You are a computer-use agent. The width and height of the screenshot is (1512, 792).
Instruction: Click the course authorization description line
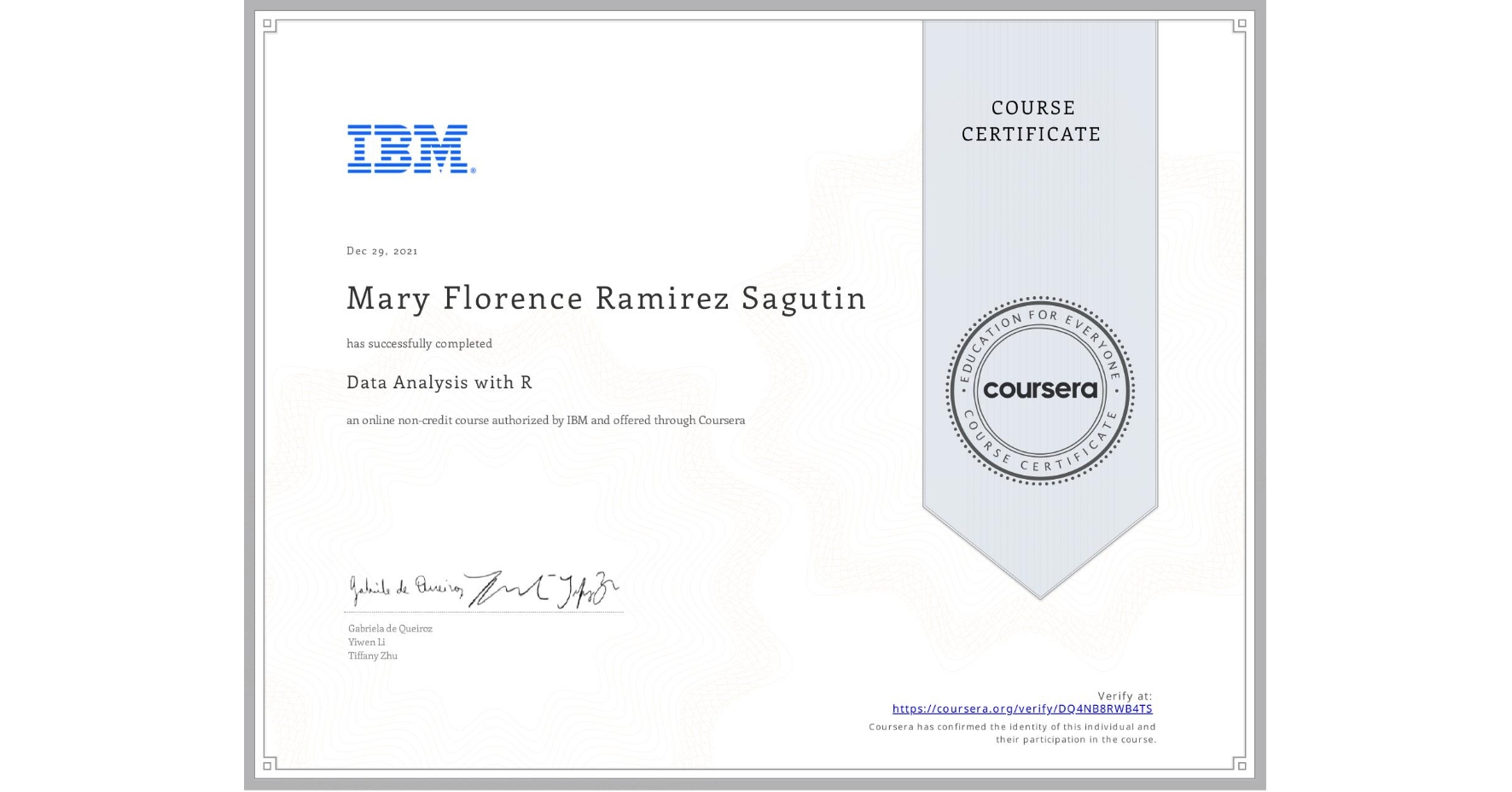point(545,420)
